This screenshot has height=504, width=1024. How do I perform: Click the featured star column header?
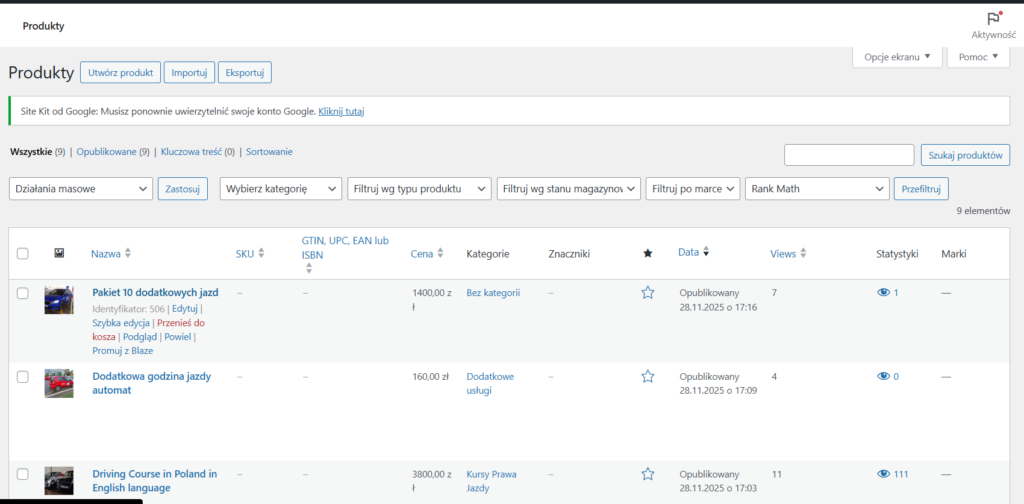point(647,254)
